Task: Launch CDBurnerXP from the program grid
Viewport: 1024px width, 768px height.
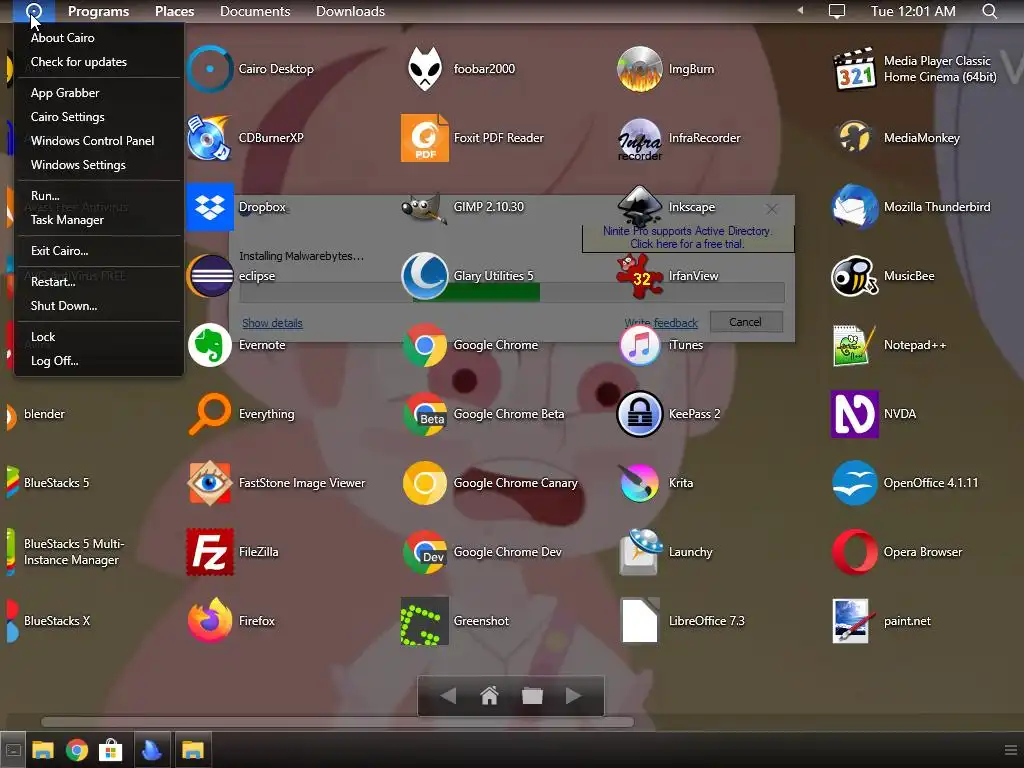Action: click(210, 138)
